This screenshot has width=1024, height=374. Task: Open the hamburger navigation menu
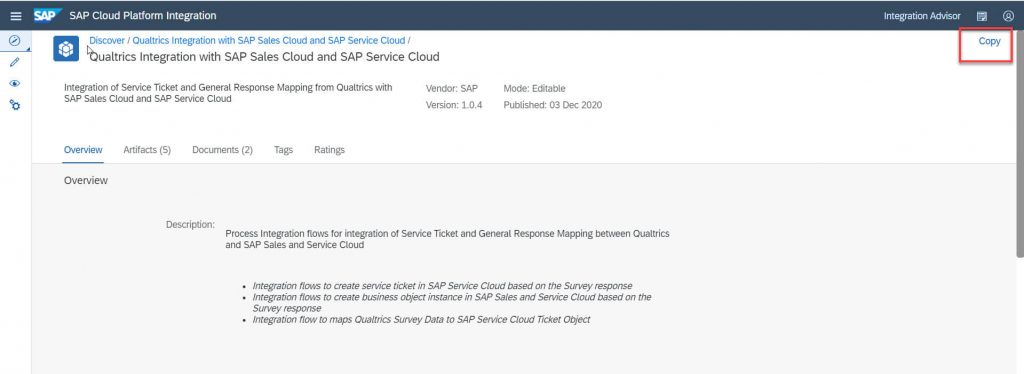coord(16,16)
